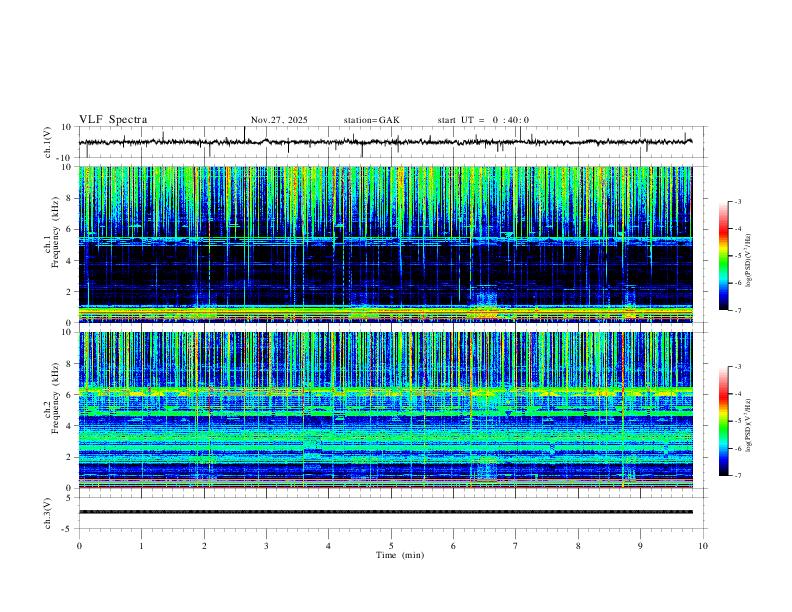Click the time axis tick label "9"
Screen dimensions: 792x612
pyautogui.click(x=640, y=546)
